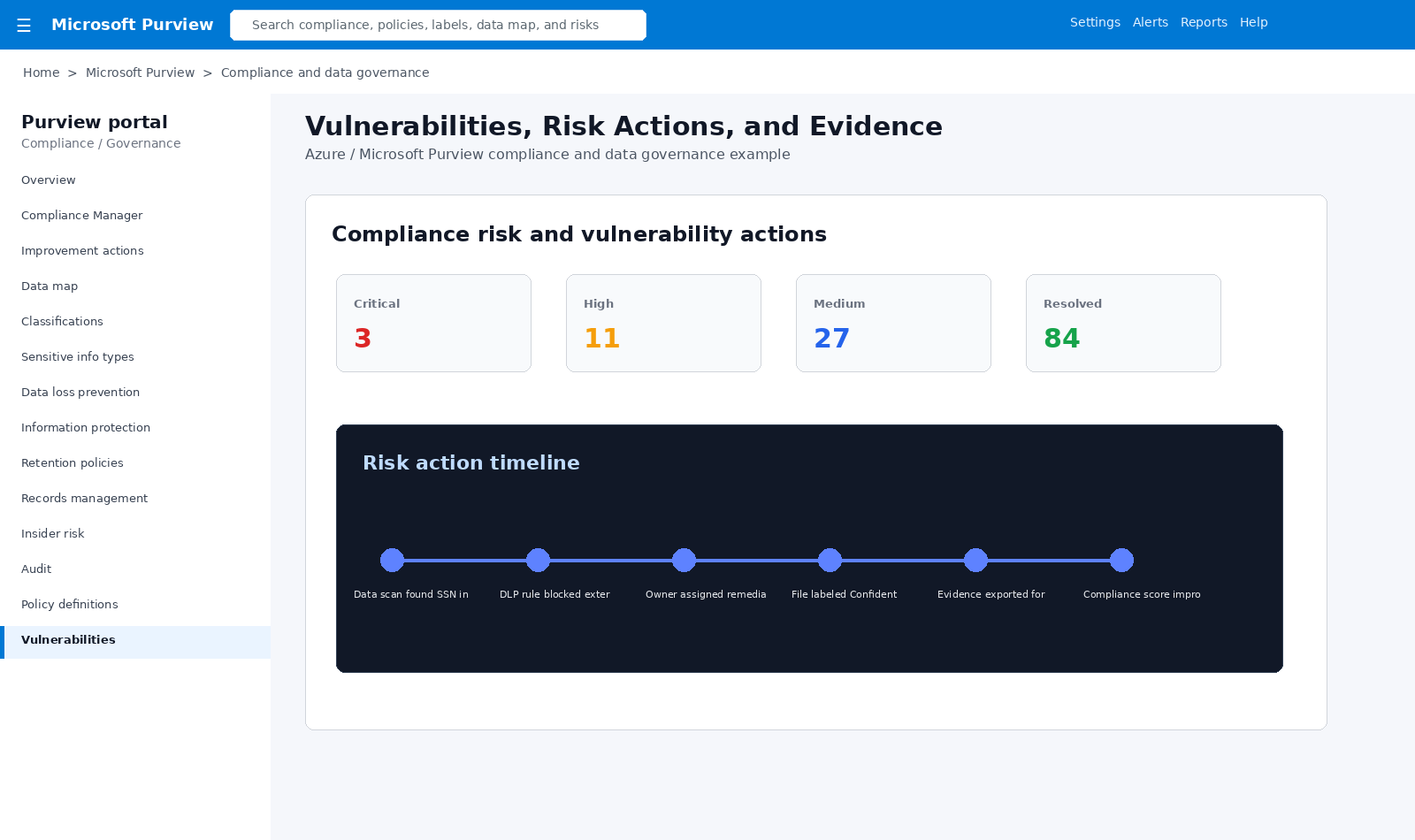This screenshot has width=1415, height=840.
Task: Focus the compliance search box
Action: [438, 25]
